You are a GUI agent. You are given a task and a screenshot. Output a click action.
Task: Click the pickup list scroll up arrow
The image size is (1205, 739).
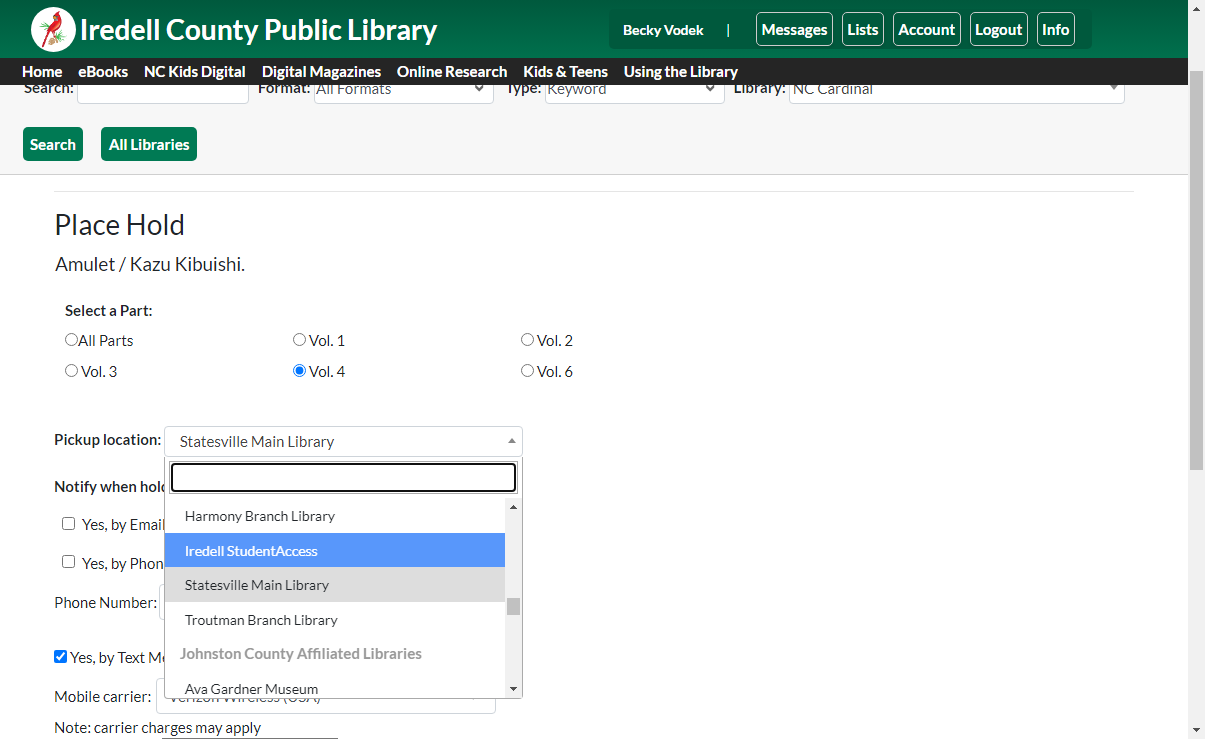514,507
